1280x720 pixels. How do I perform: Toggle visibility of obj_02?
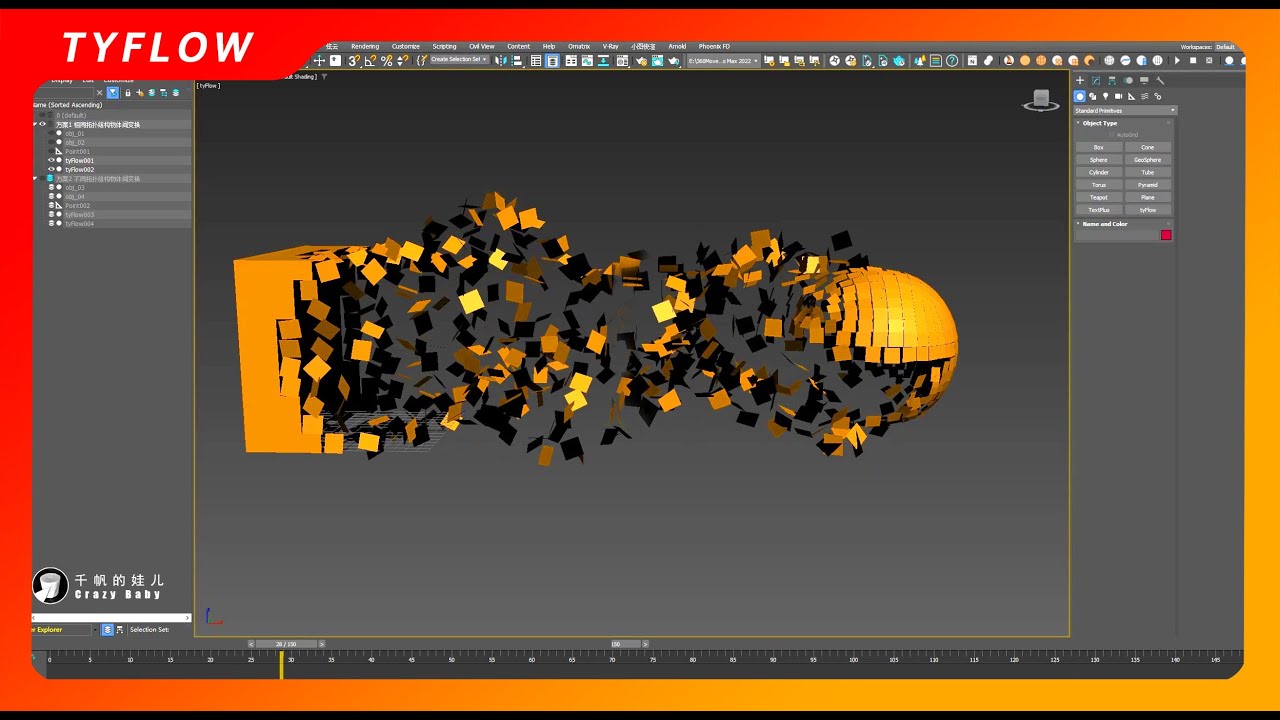(51, 142)
